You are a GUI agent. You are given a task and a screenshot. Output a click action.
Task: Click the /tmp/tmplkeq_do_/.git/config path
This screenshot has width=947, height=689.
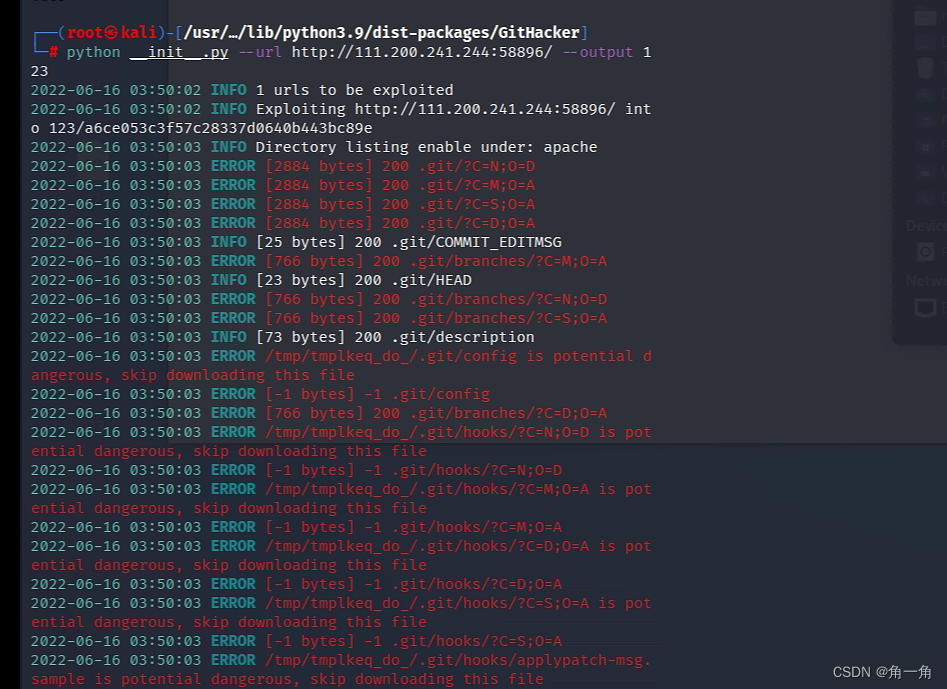pyautogui.click(x=391, y=356)
